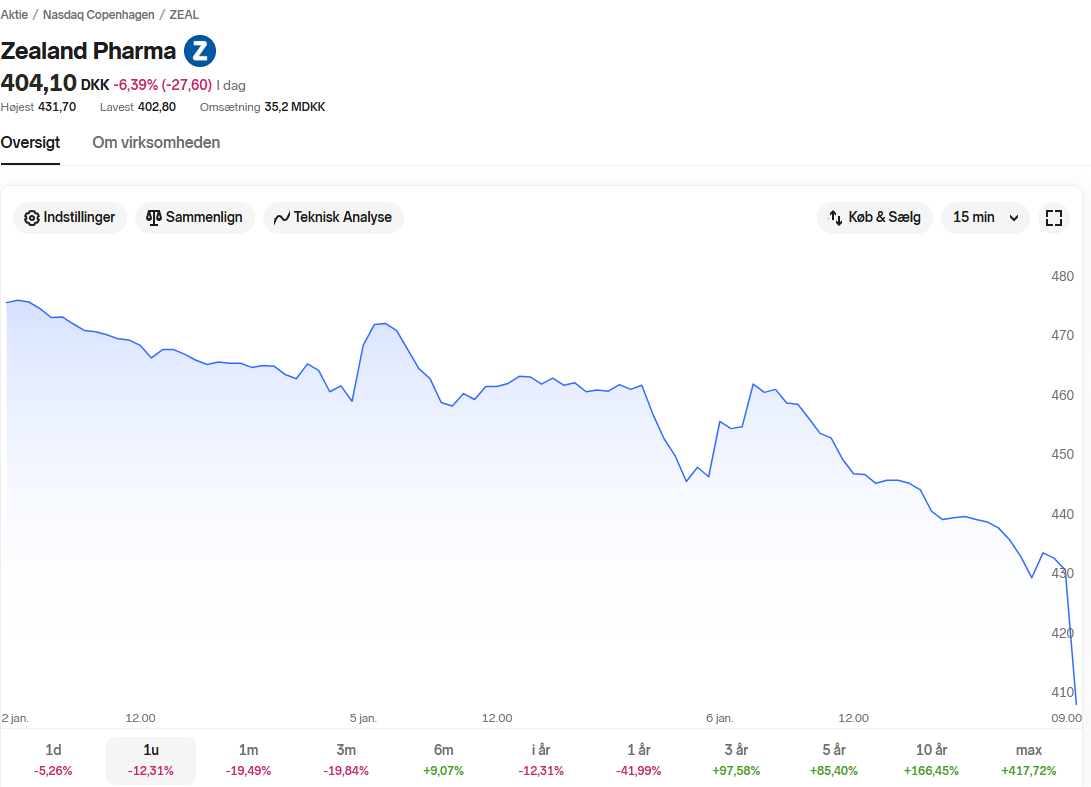Click ZEAL breadcrumb item
This screenshot has height=787, width=1091.
pyautogui.click(x=184, y=15)
